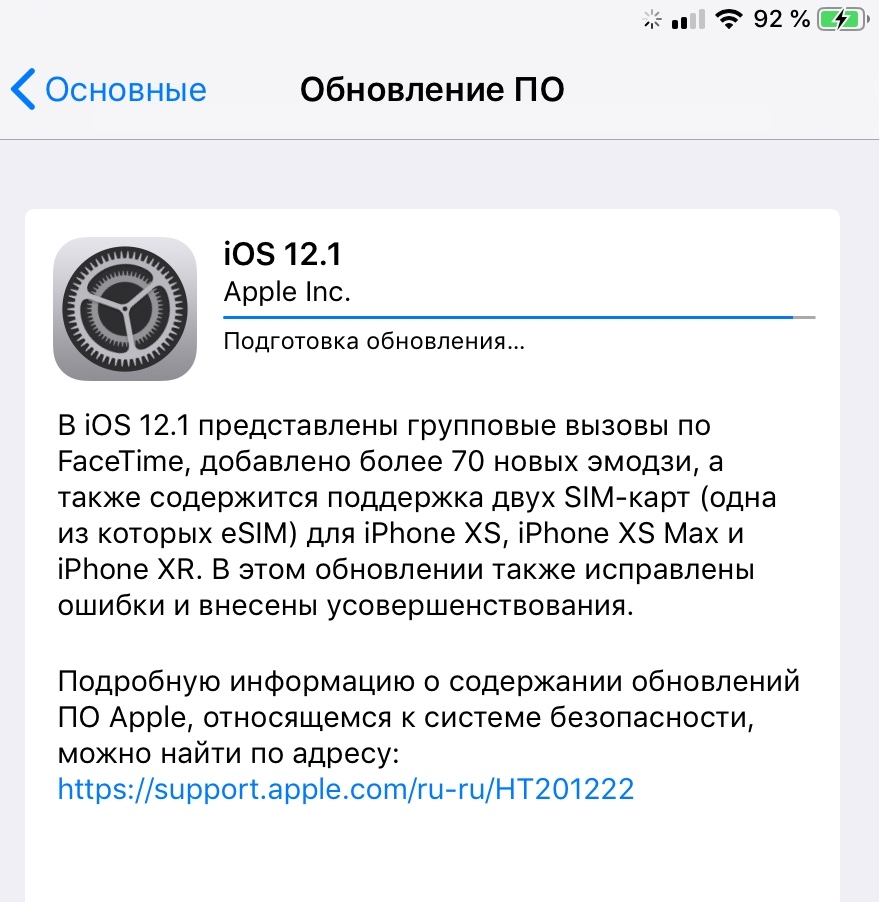
Task: Tap the 92 % battery percentage
Action: click(782, 20)
